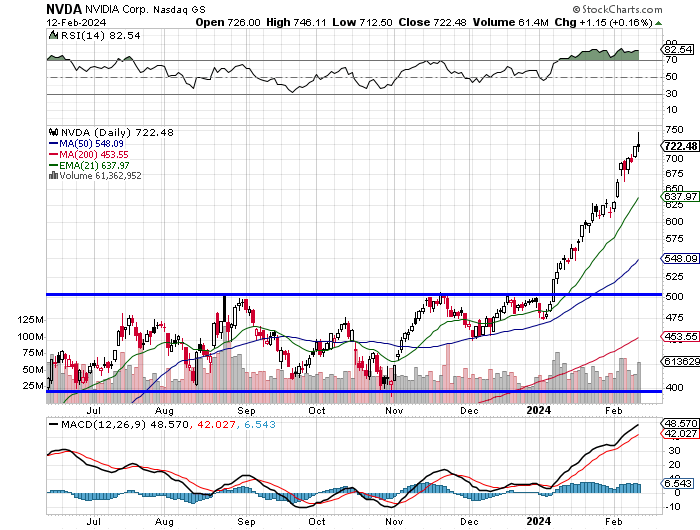Click the volume bars icon in the legend
The image size is (700, 530).
coord(53,175)
